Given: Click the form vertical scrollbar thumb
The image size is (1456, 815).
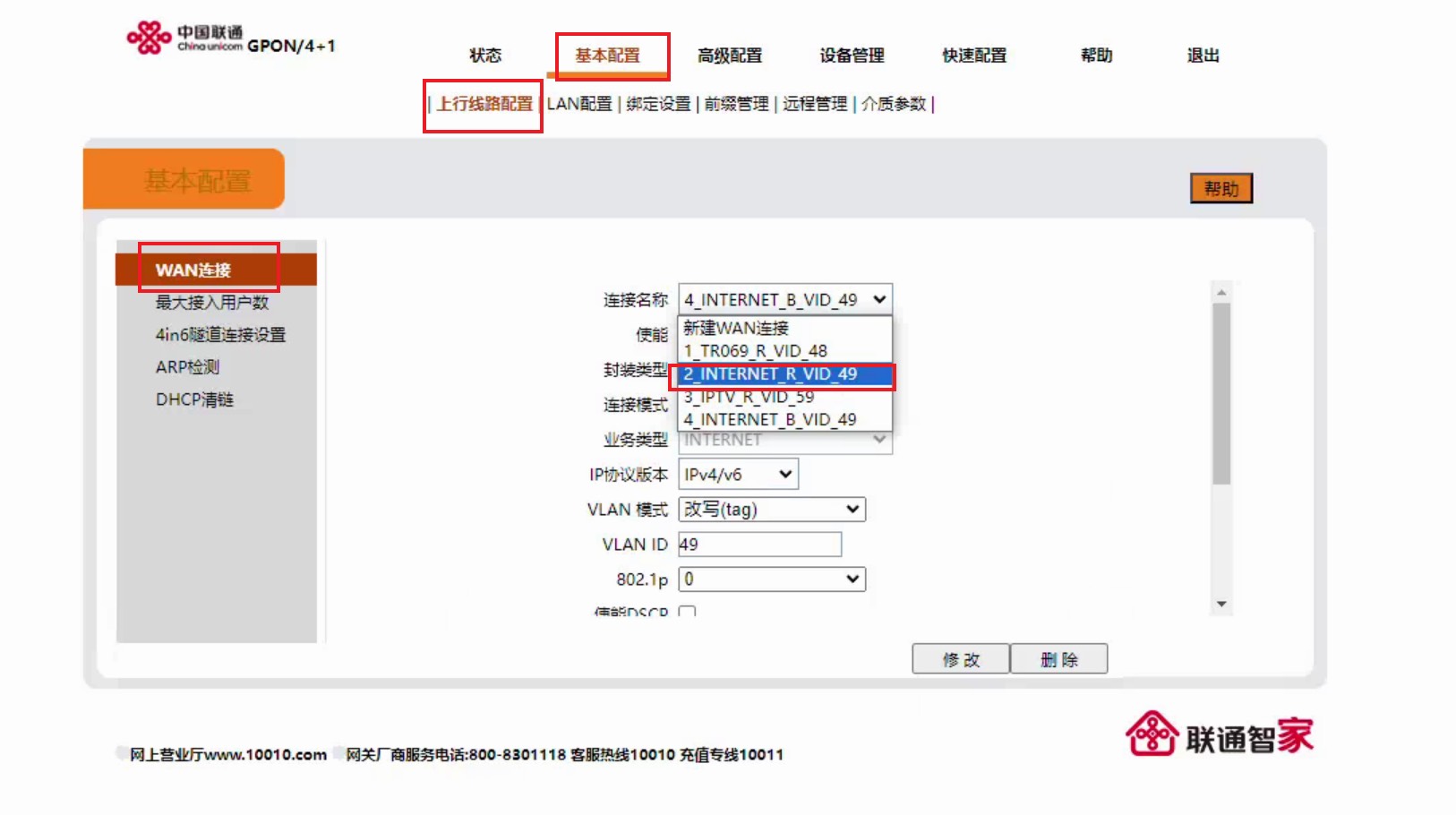Looking at the screenshot, I should pos(1221,394).
